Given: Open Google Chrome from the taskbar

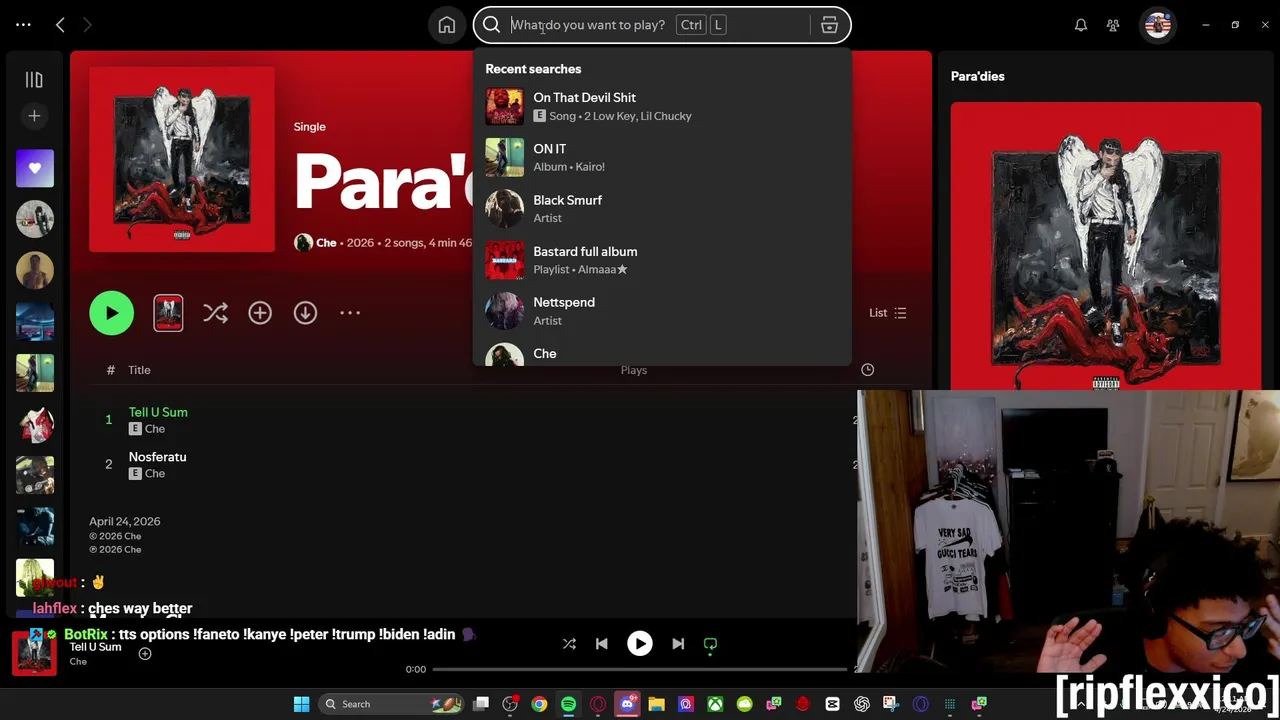Looking at the screenshot, I should point(539,704).
